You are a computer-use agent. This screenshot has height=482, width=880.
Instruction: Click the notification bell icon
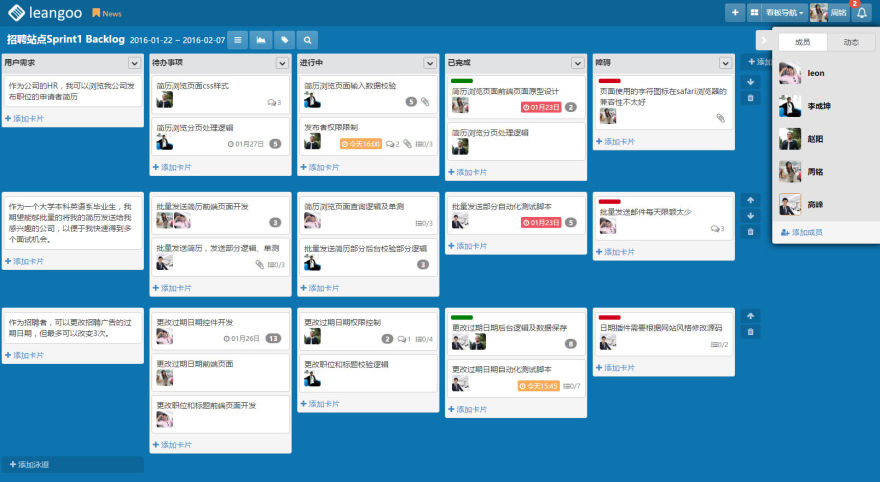pyautogui.click(x=861, y=13)
